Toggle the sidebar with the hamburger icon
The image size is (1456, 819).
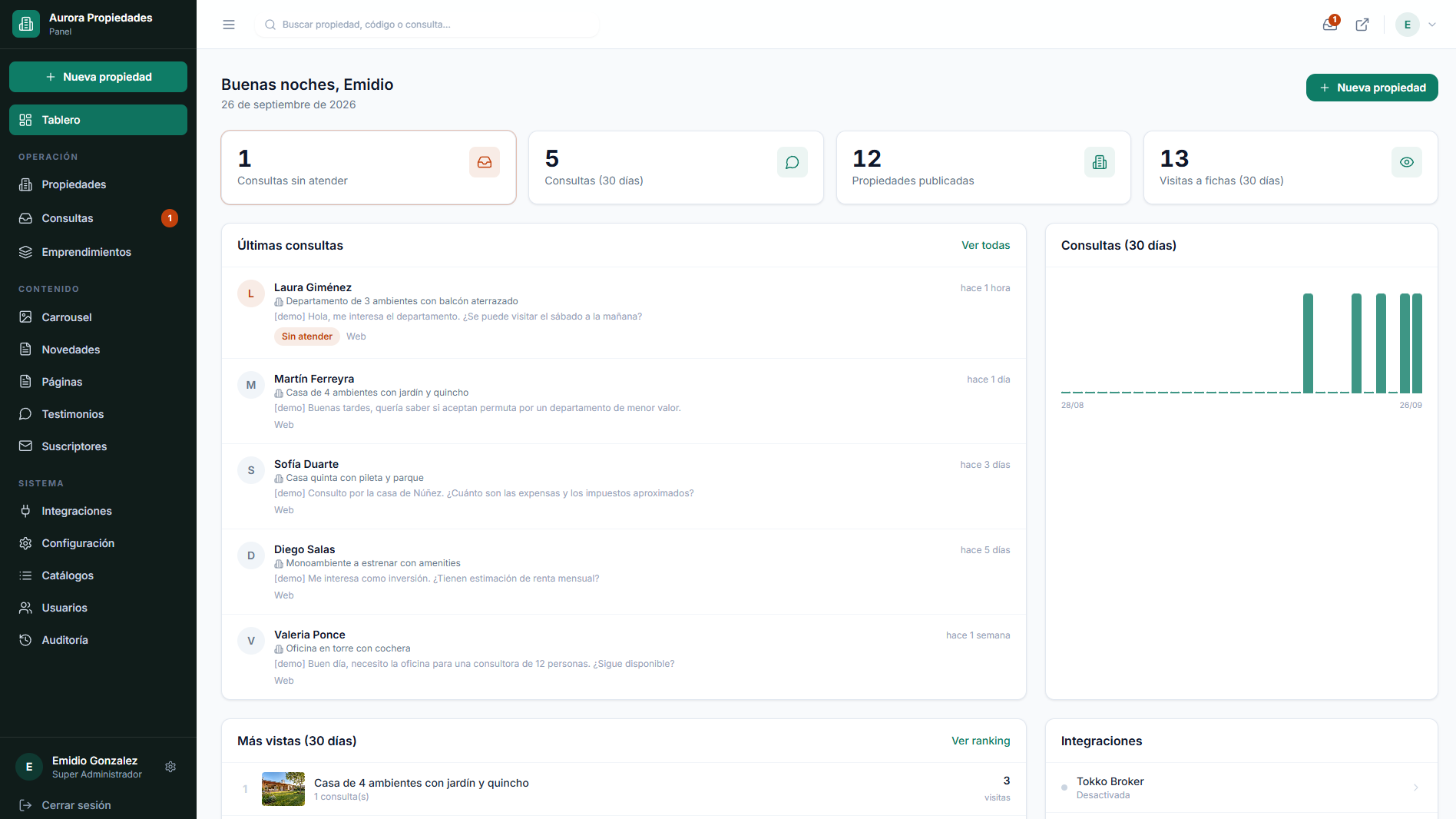pos(229,25)
